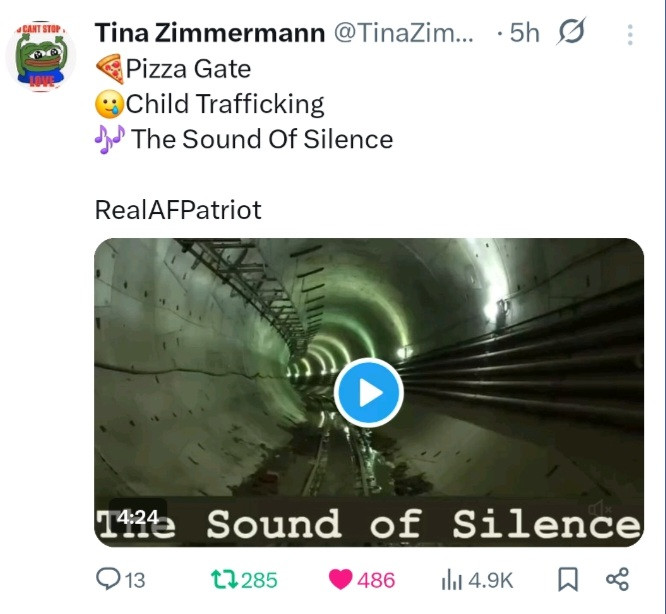Open the three-dot more options menu
This screenshot has width=666, height=614.
pyautogui.click(x=630, y=35)
